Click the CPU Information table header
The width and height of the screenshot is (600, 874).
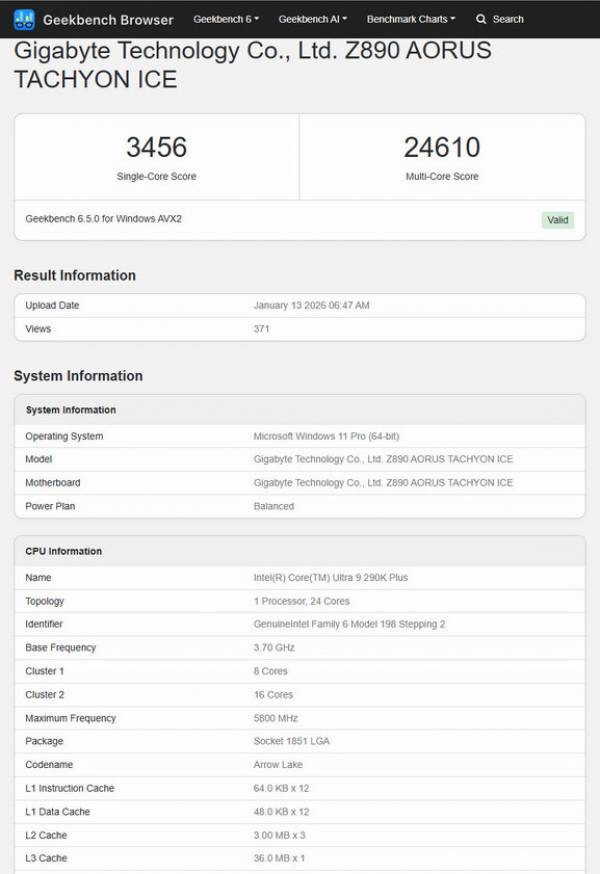64,551
